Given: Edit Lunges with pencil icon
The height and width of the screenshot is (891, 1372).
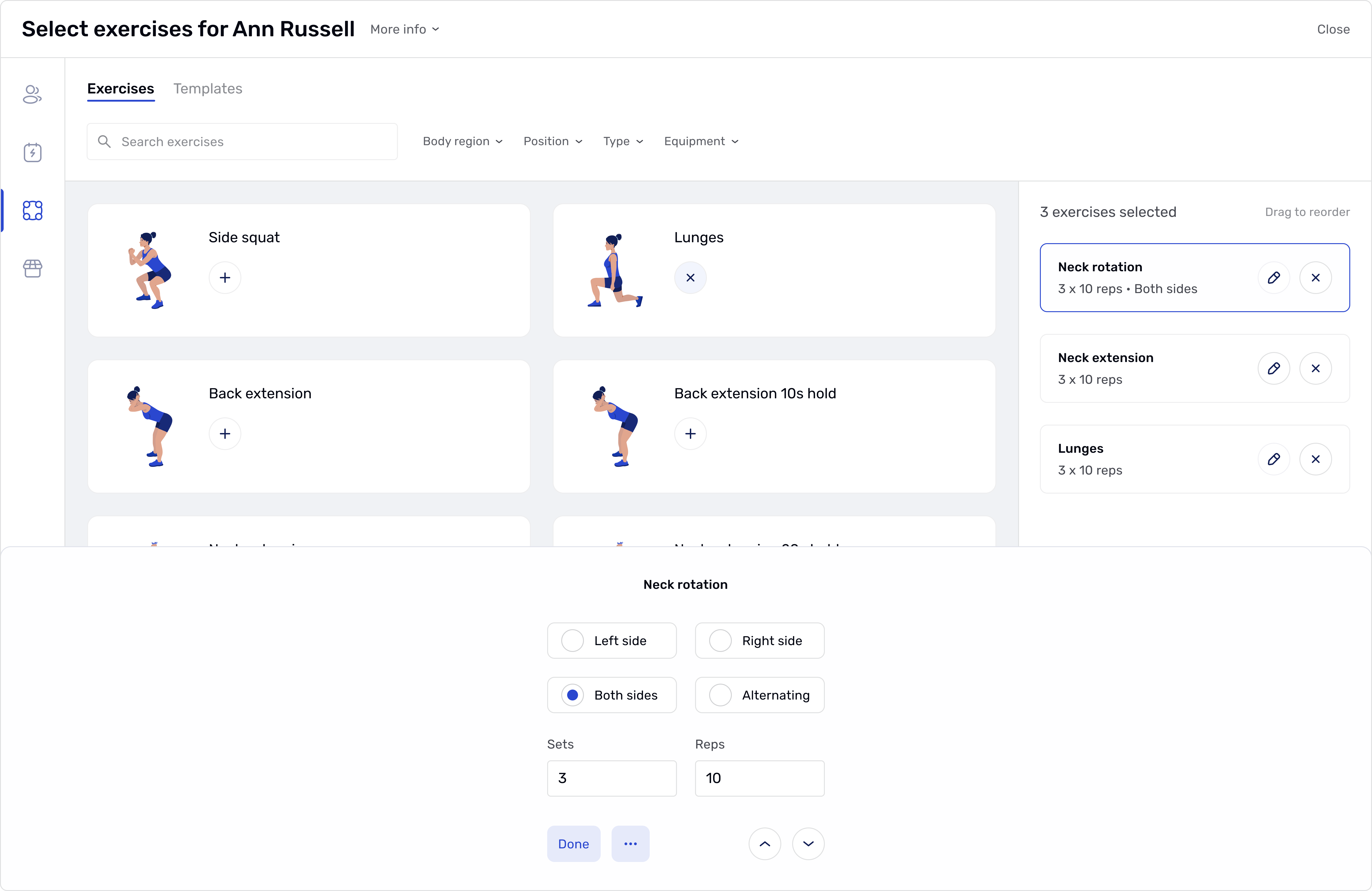Looking at the screenshot, I should 1273,459.
